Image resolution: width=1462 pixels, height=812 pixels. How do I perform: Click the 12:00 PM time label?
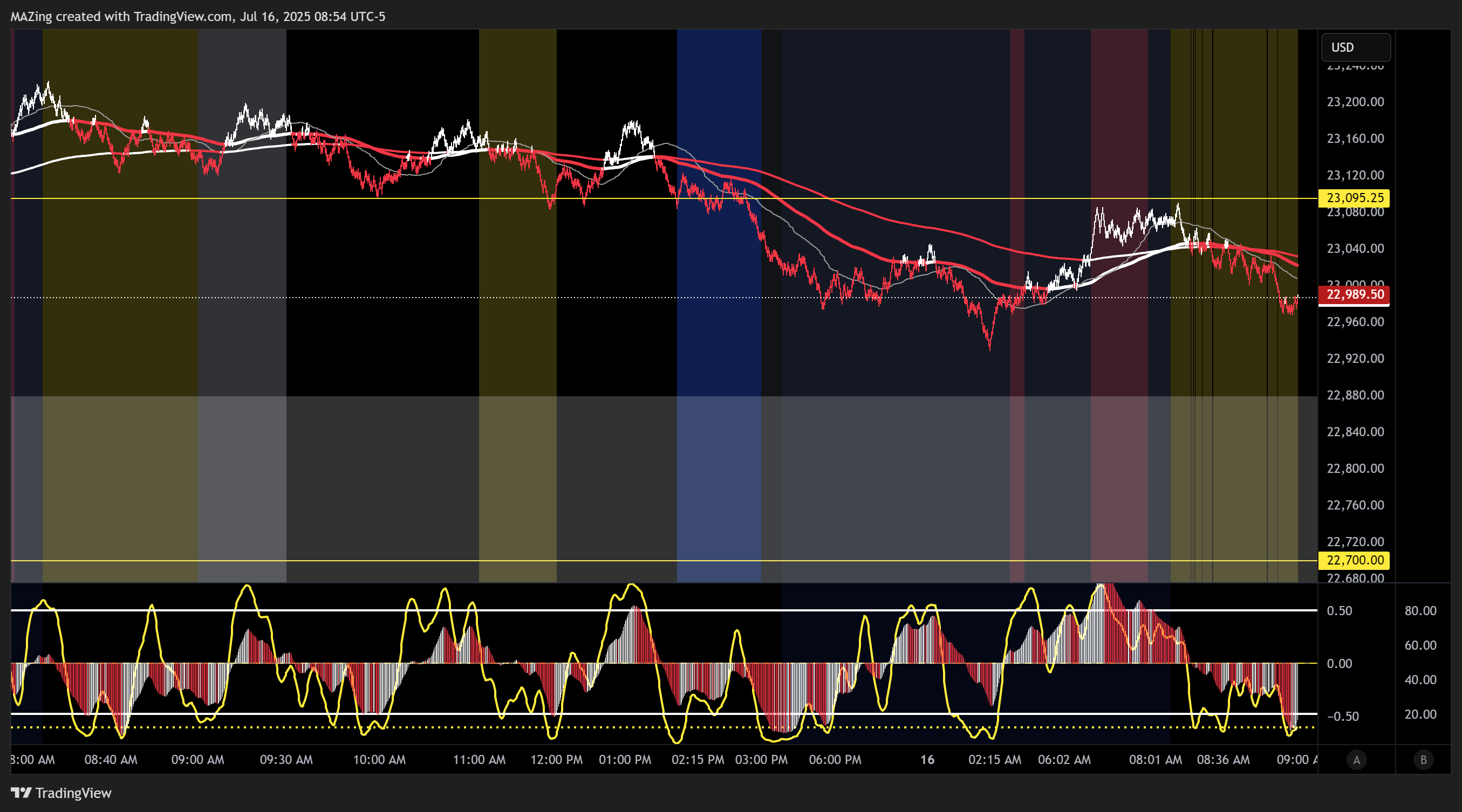[556, 760]
